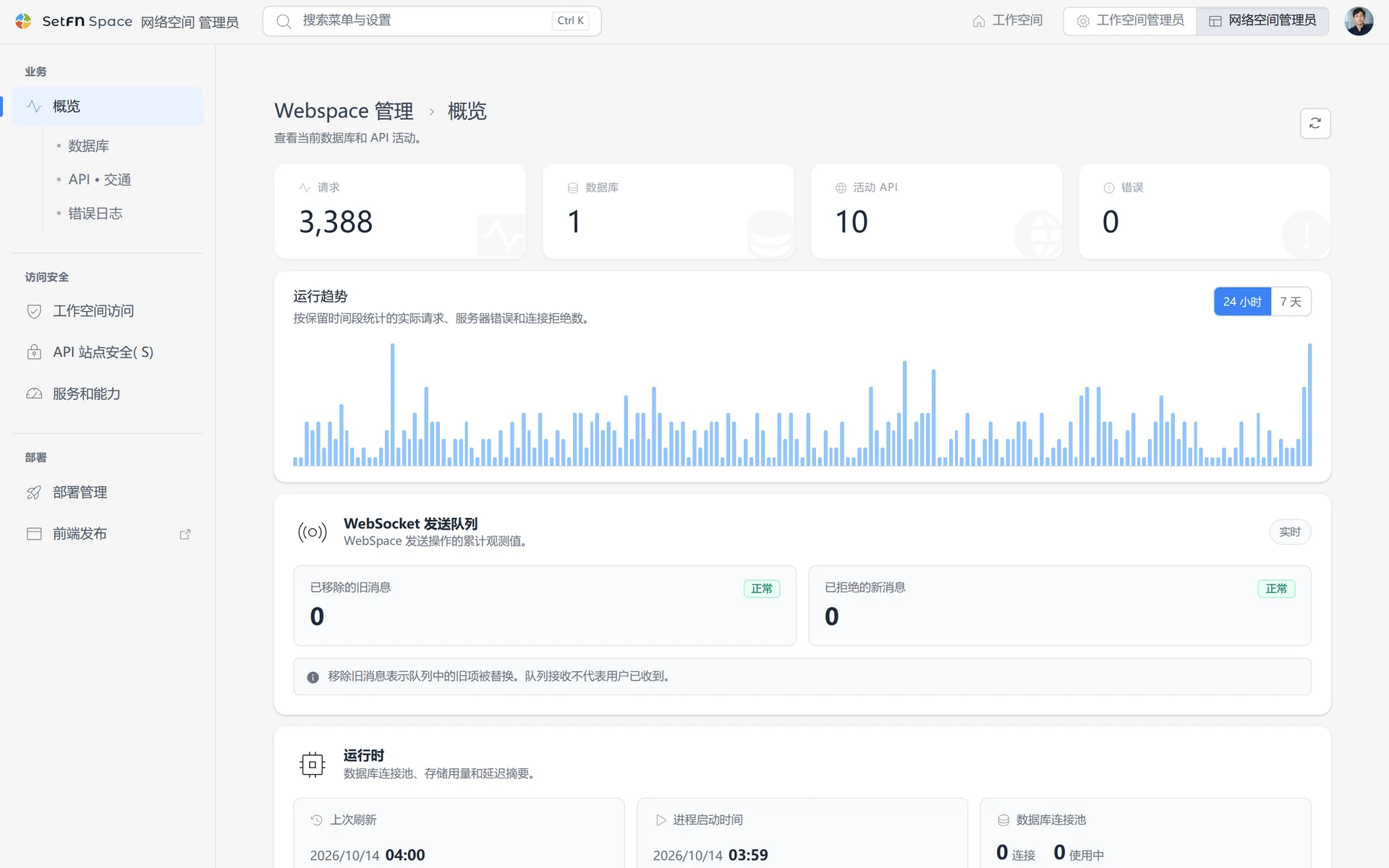The image size is (1389, 868).
Task: Click the 服务和能力 gauge icon
Action: click(34, 393)
